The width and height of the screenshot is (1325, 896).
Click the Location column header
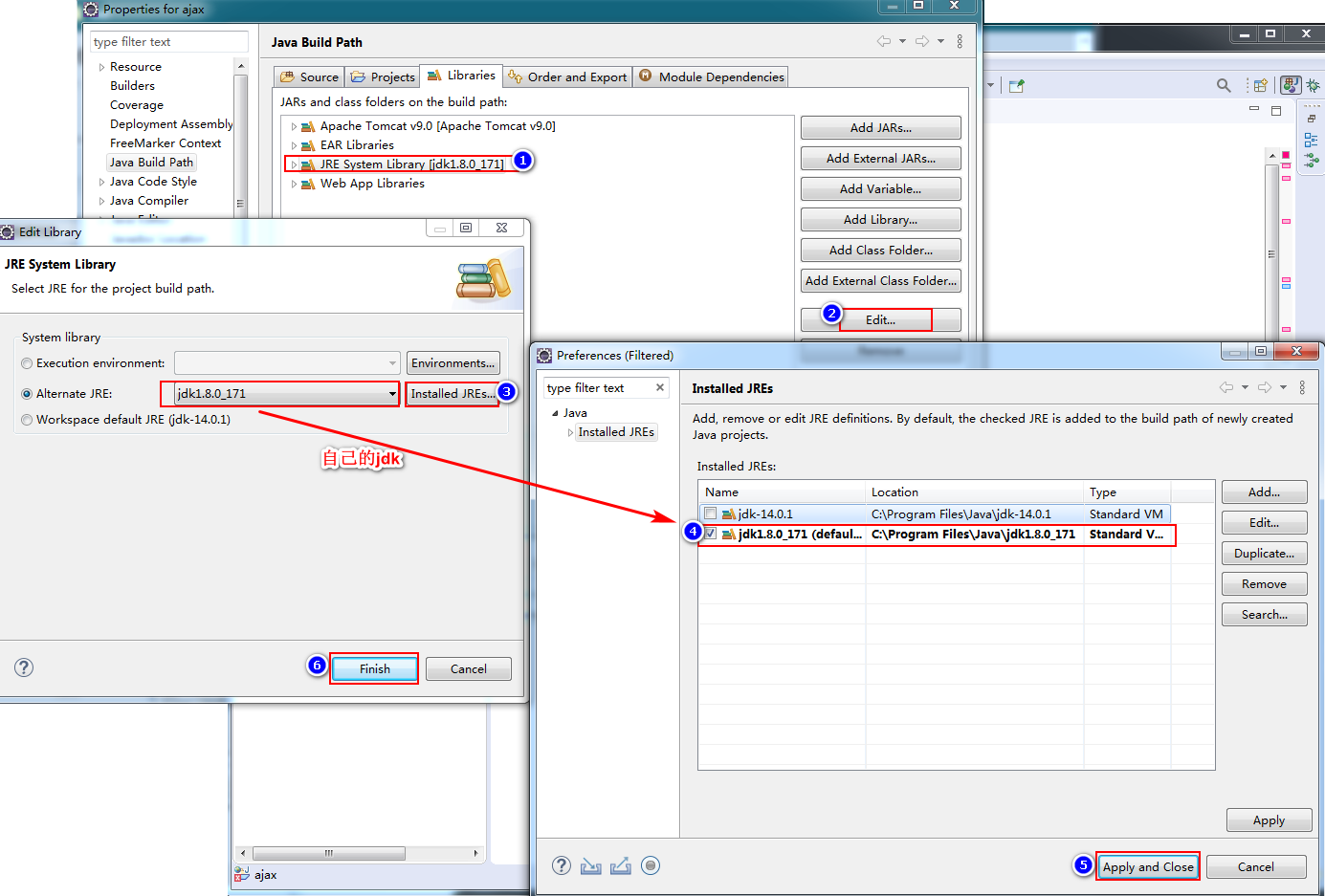coord(974,492)
